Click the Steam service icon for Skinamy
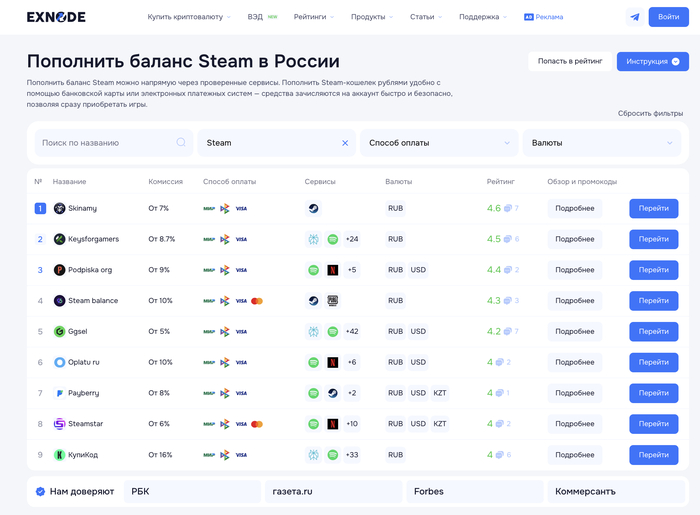Screen dimensions: 700x515 pyautogui.click(x=313, y=208)
